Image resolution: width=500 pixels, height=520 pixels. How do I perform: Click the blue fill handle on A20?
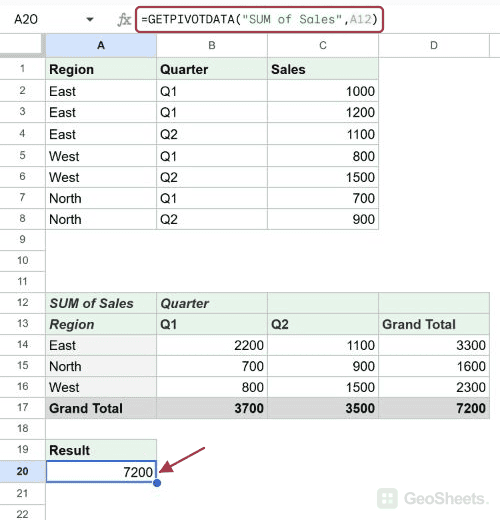157,483
